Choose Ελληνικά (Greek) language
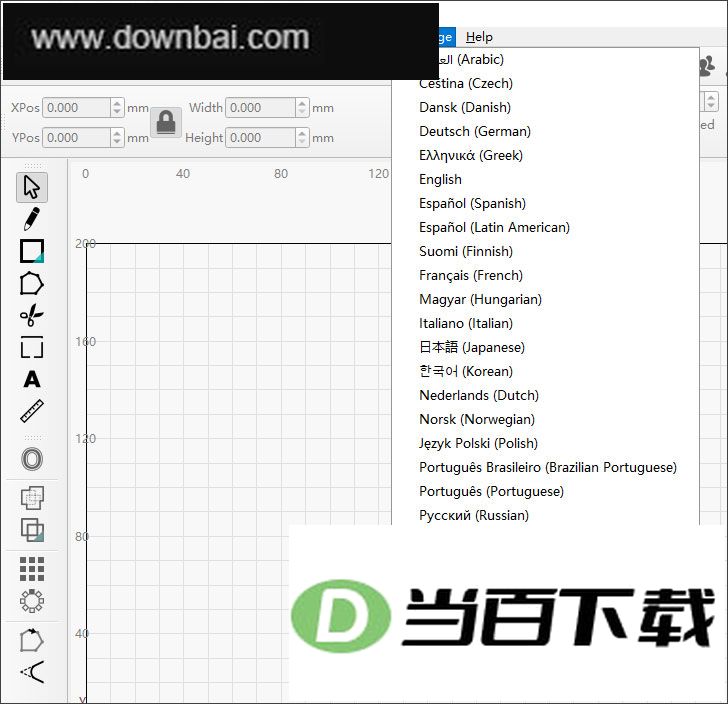This screenshot has height=704, width=728. pos(546,156)
